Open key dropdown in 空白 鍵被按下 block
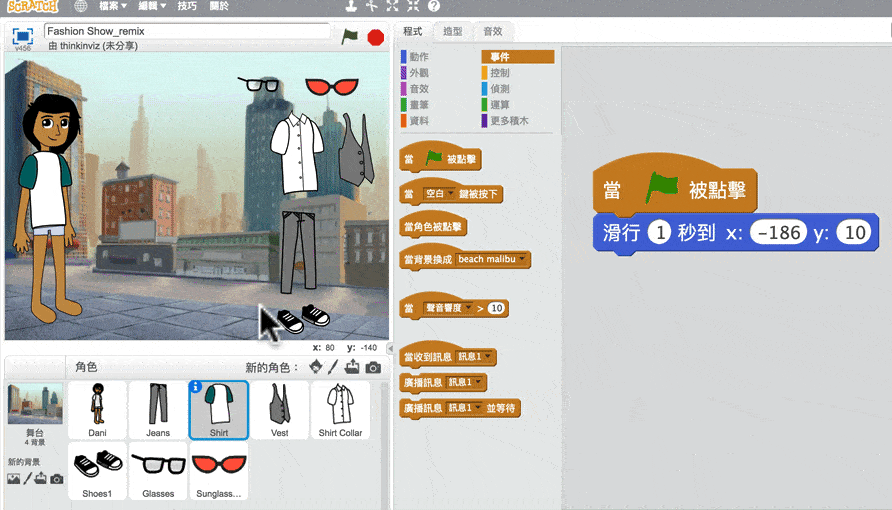This screenshot has width=892, height=510. coord(439,194)
